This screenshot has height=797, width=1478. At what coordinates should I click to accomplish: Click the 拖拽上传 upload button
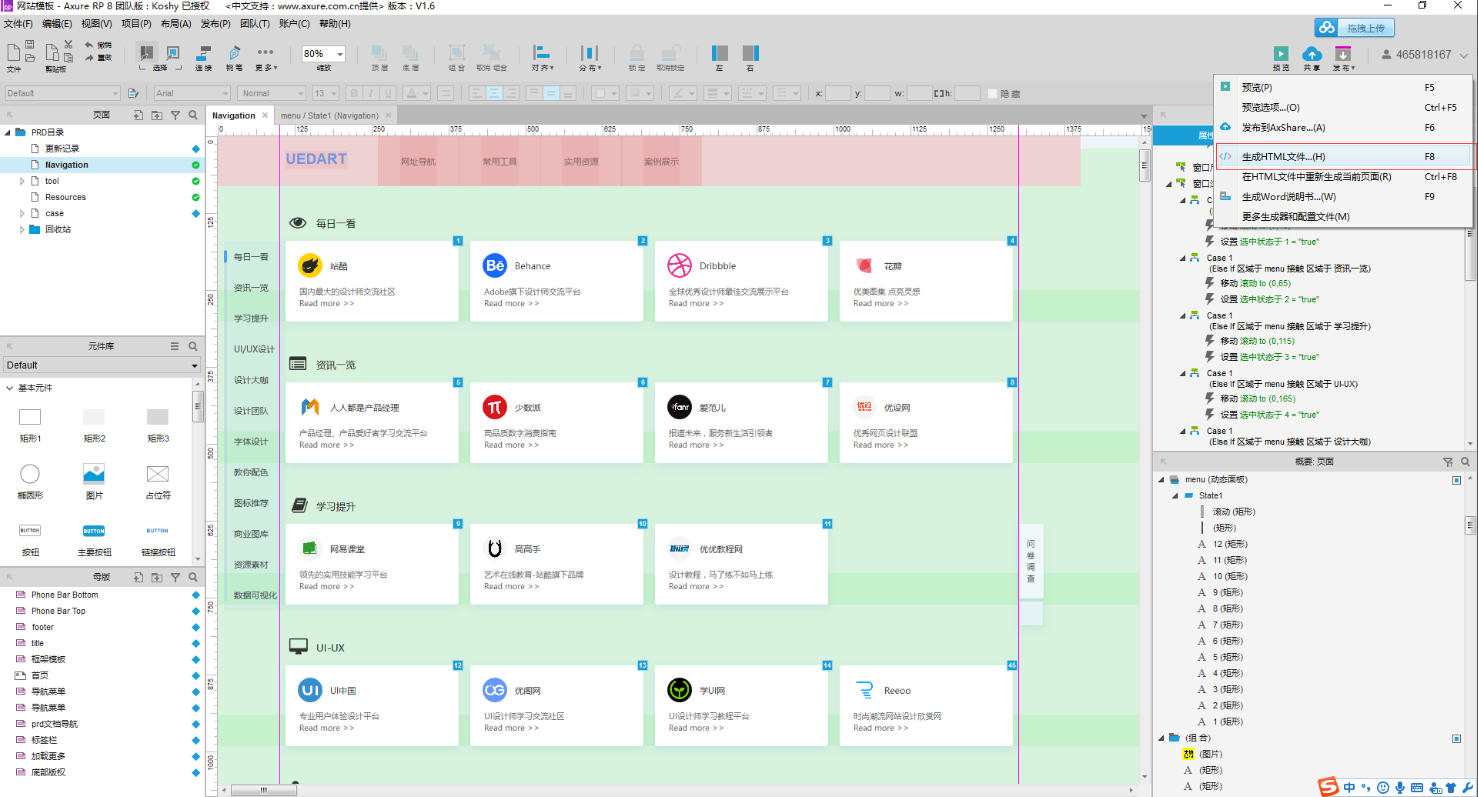point(1354,28)
